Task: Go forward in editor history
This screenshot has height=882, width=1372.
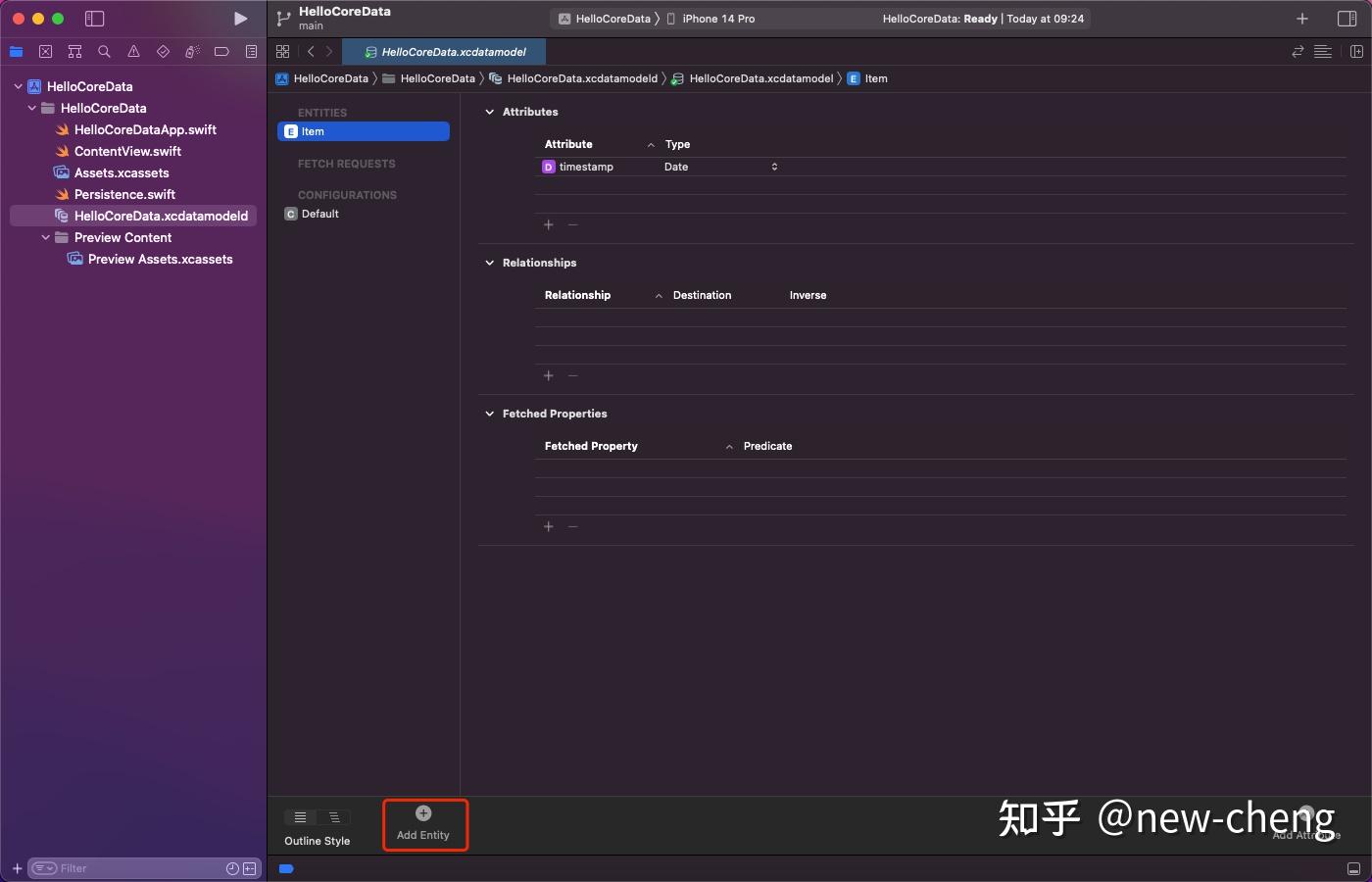Action: [329, 51]
